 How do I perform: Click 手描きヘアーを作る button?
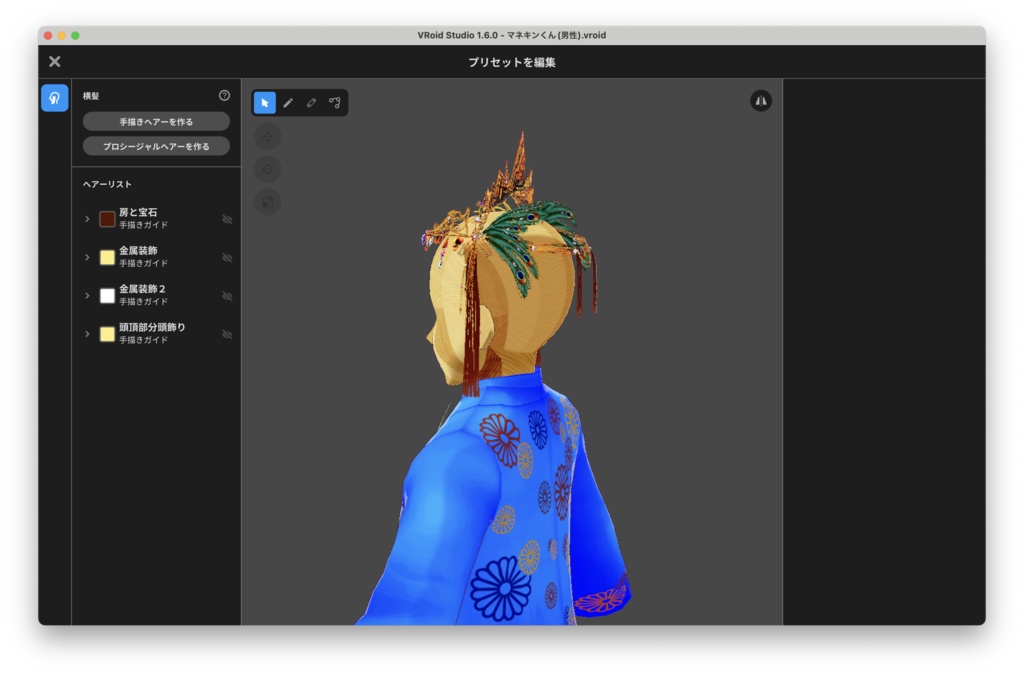click(x=156, y=121)
